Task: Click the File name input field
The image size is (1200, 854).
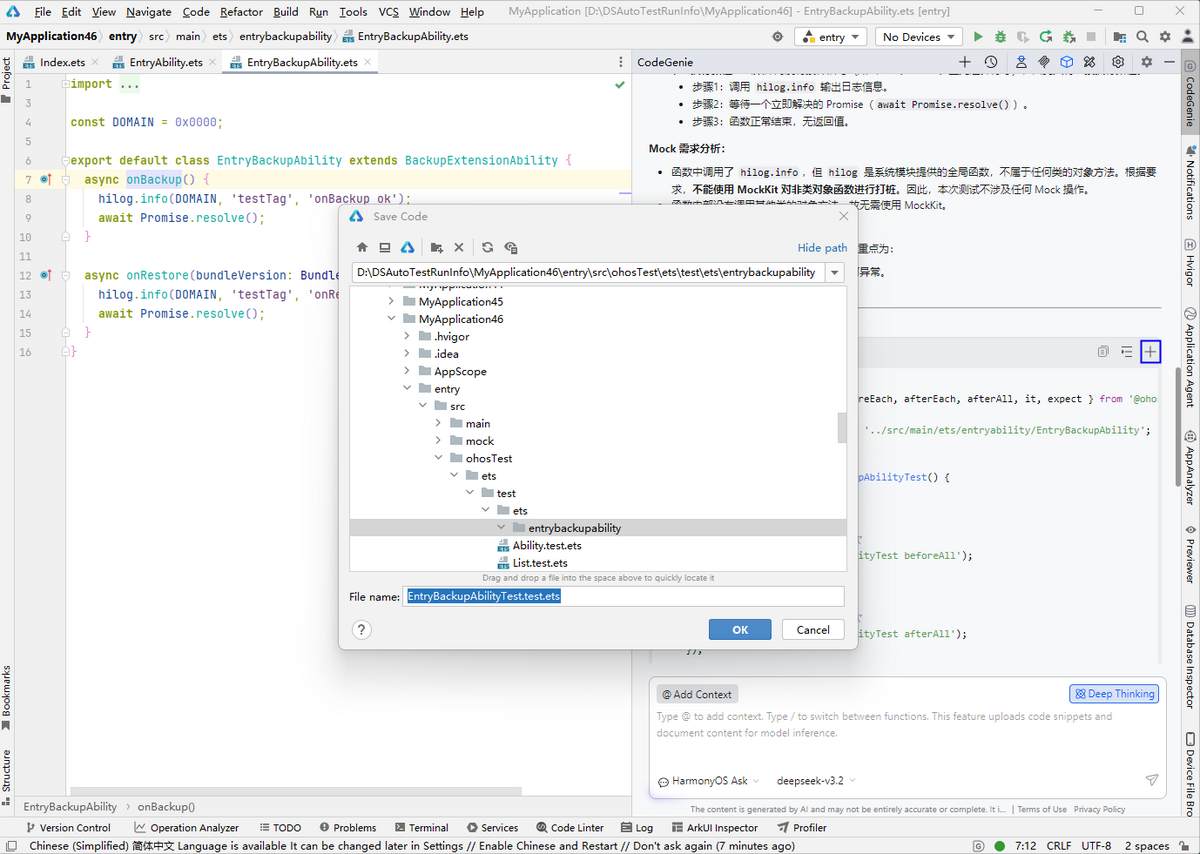Action: pos(623,596)
